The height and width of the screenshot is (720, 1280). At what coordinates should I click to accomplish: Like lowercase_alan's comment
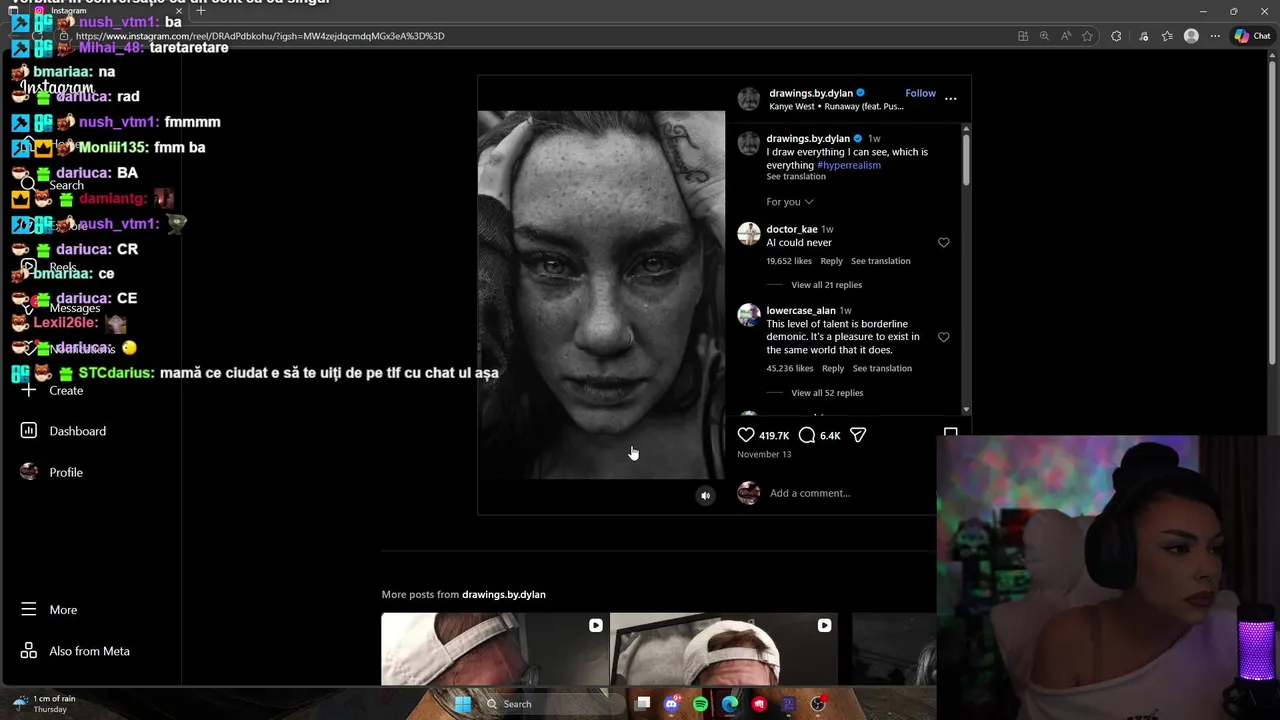pos(943,338)
